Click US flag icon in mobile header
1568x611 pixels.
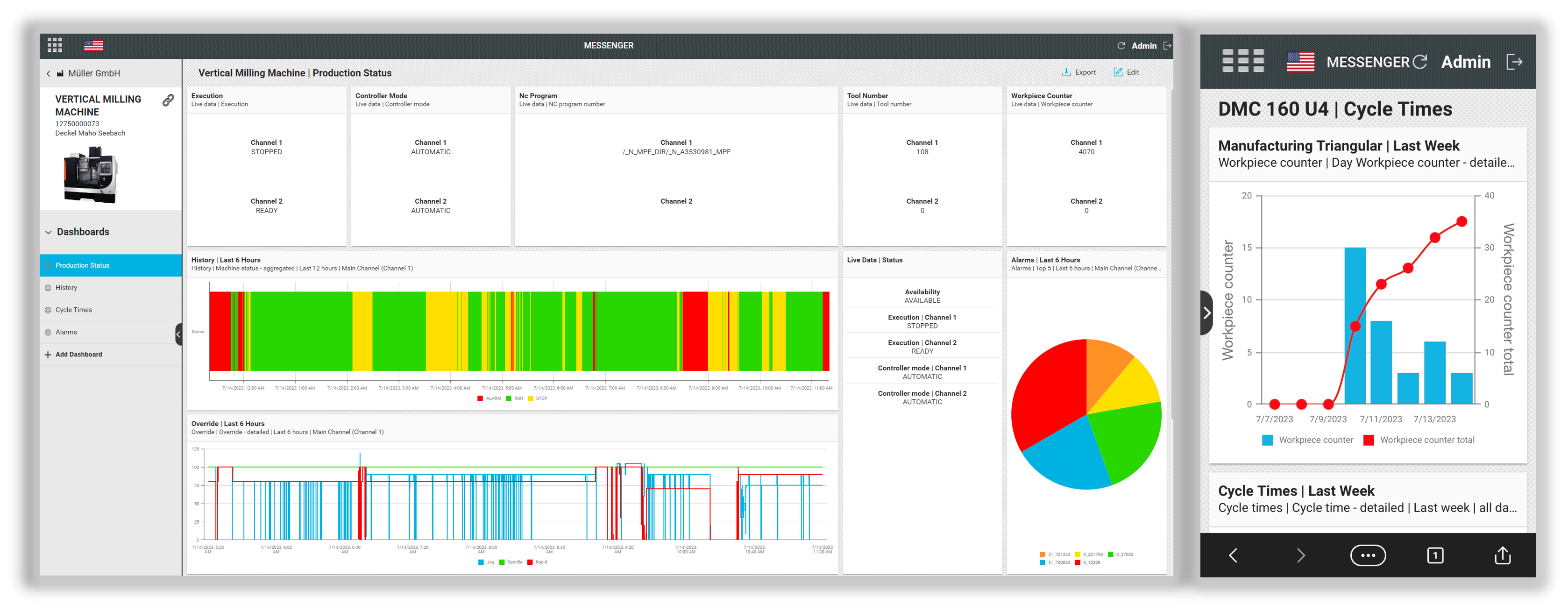[x=1300, y=62]
